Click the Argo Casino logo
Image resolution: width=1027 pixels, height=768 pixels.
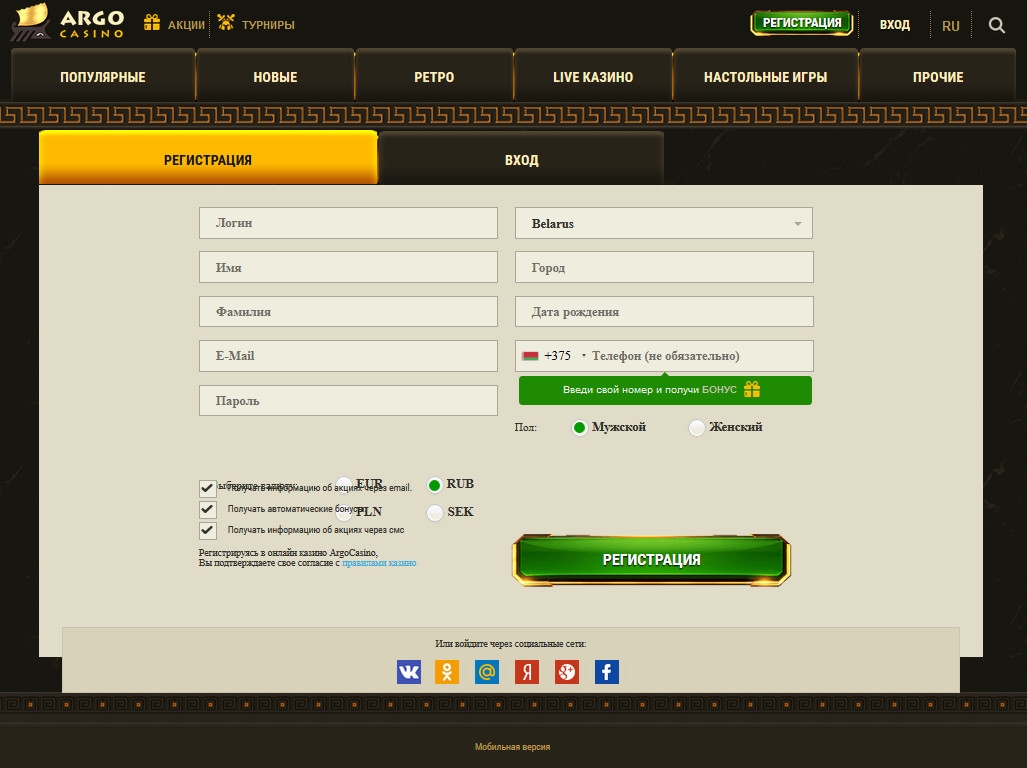point(68,24)
